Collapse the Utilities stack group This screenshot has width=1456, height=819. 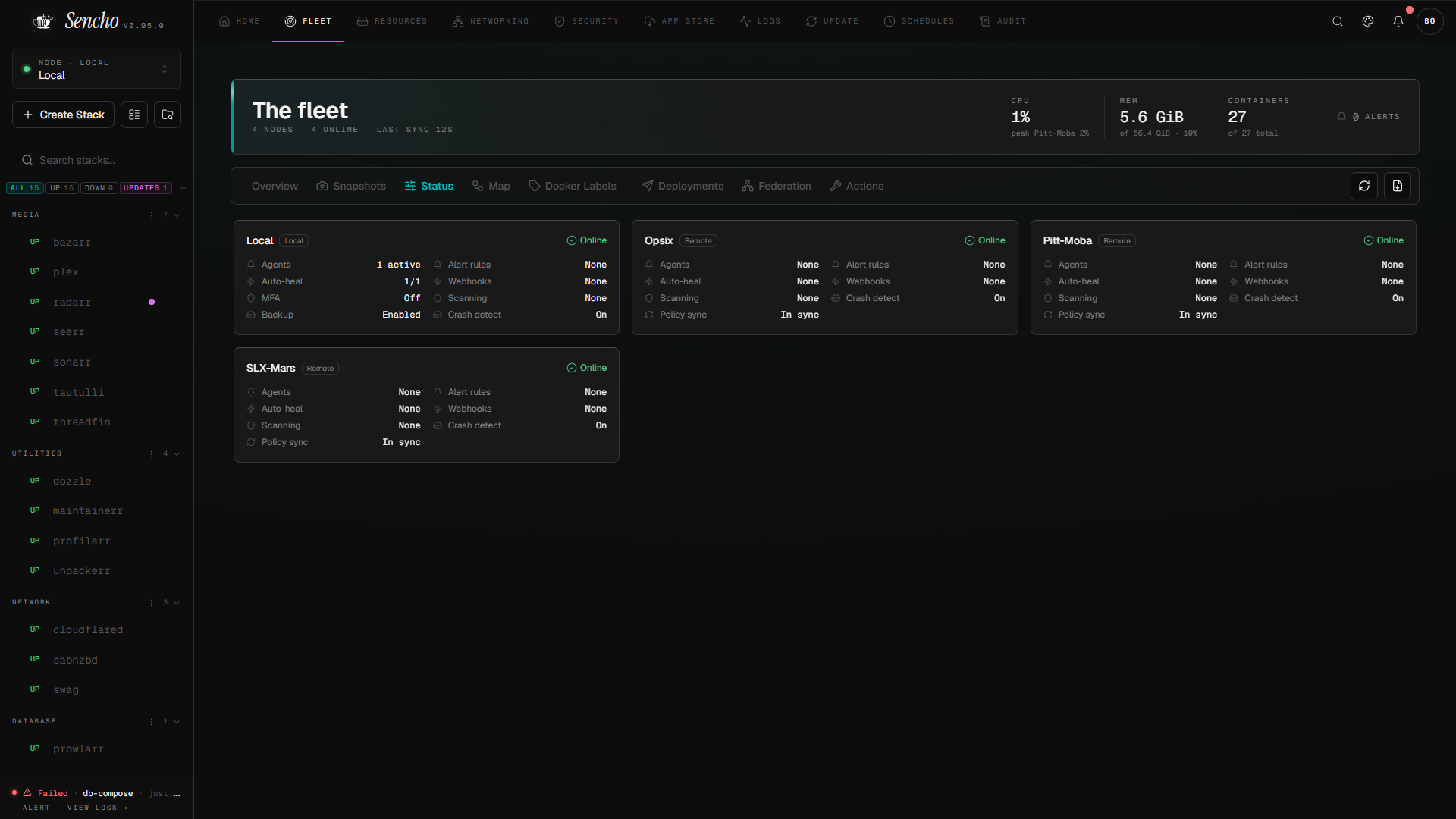pyautogui.click(x=177, y=454)
